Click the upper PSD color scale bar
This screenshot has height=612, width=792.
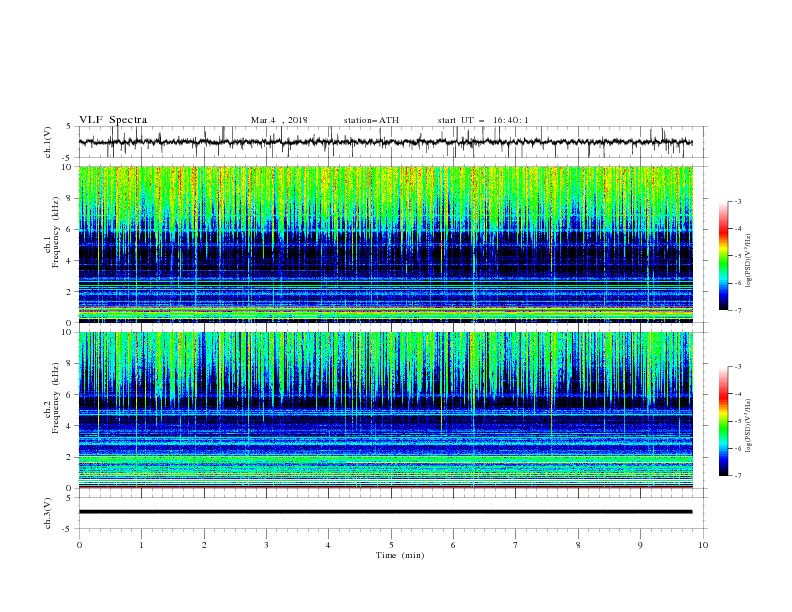(x=723, y=256)
